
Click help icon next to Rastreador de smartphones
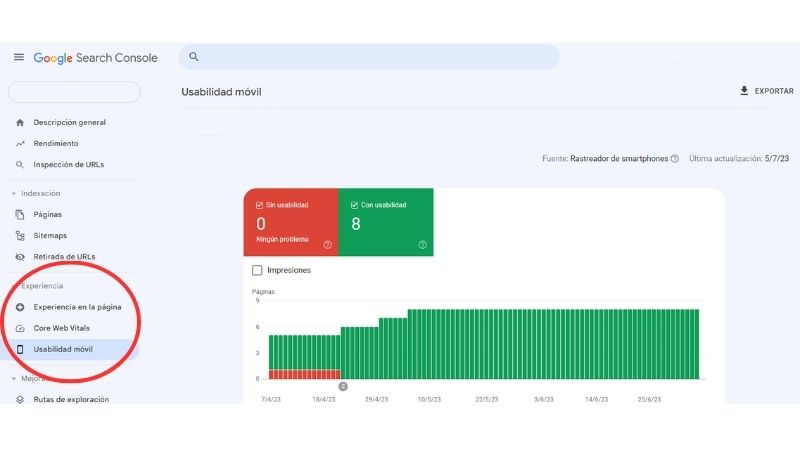click(x=674, y=159)
